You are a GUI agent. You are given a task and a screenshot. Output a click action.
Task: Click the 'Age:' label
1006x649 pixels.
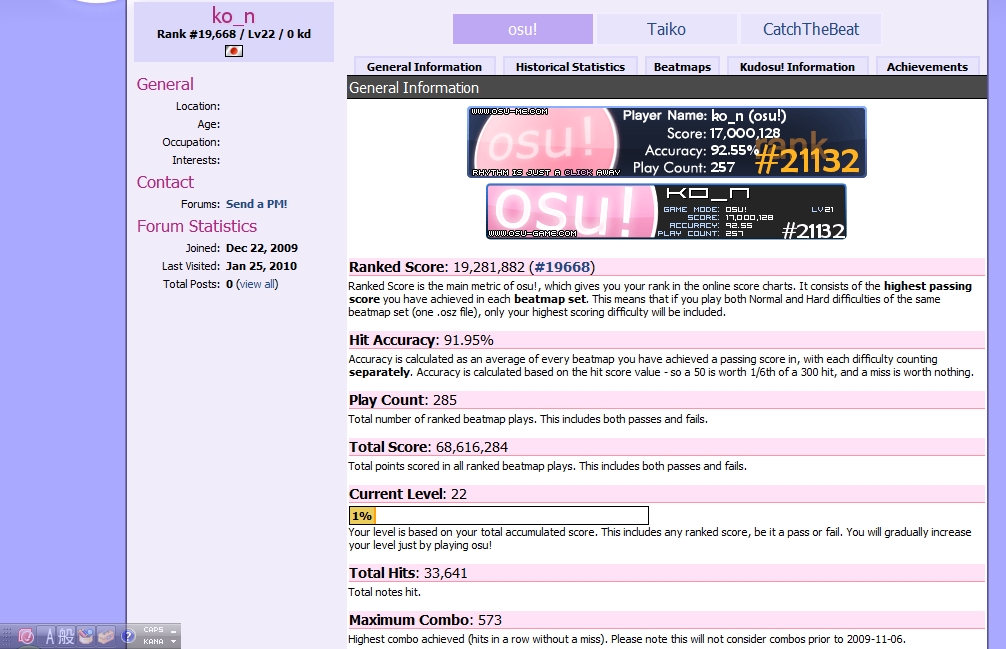(x=209, y=124)
